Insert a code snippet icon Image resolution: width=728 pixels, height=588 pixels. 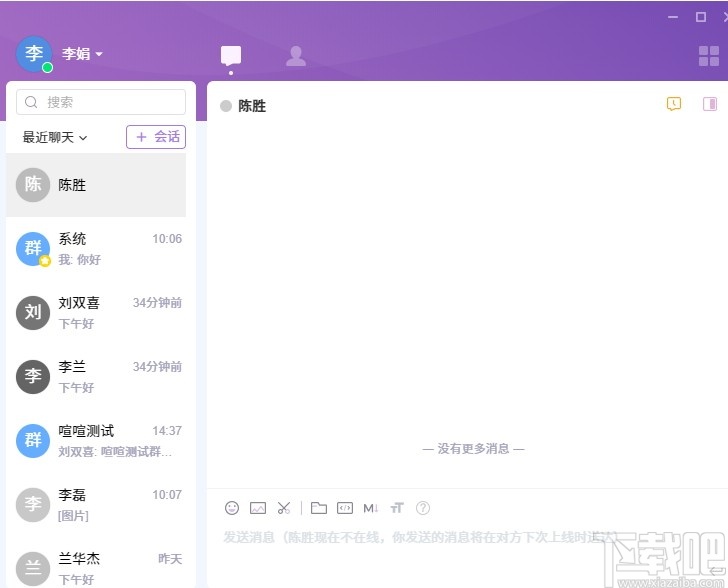344,508
